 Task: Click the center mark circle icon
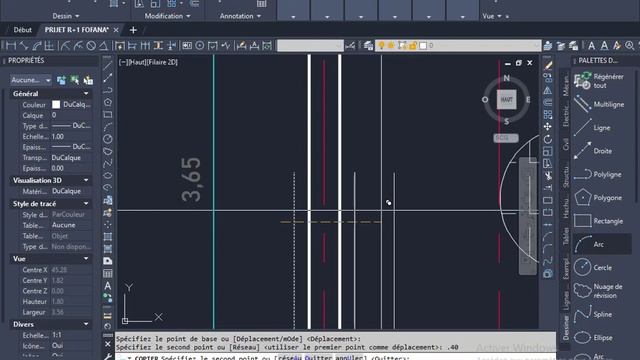(200, 46)
